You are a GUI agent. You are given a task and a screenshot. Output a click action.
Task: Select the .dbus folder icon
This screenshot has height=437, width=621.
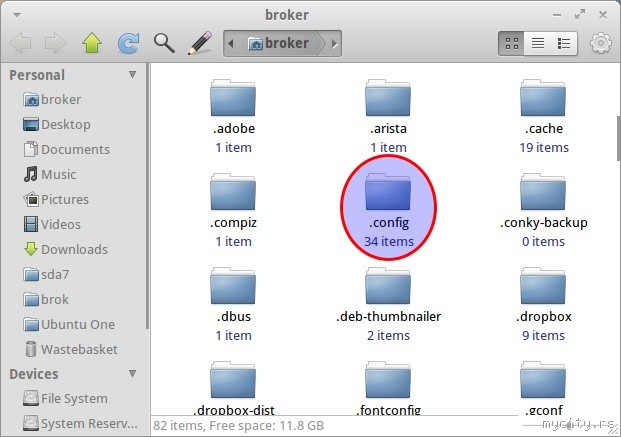pos(233,286)
